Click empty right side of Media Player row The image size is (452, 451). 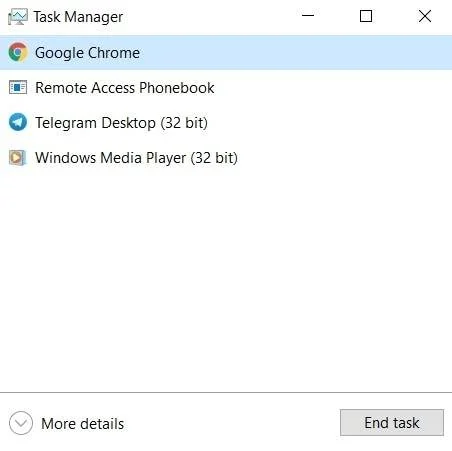click(345, 158)
